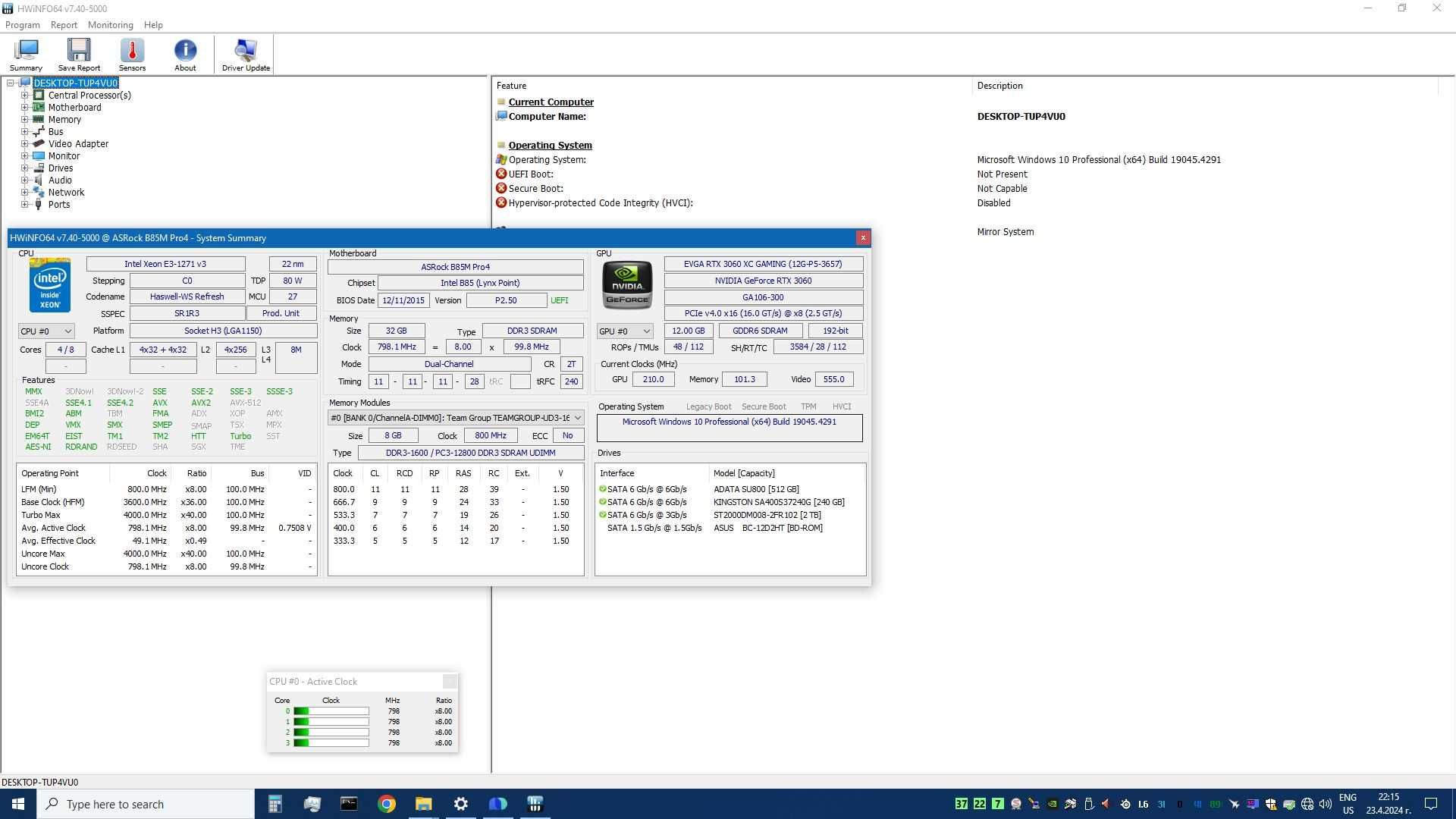Open the Summary toolbar icon
The width and height of the screenshot is (1456, 819).
click(26, 55)
